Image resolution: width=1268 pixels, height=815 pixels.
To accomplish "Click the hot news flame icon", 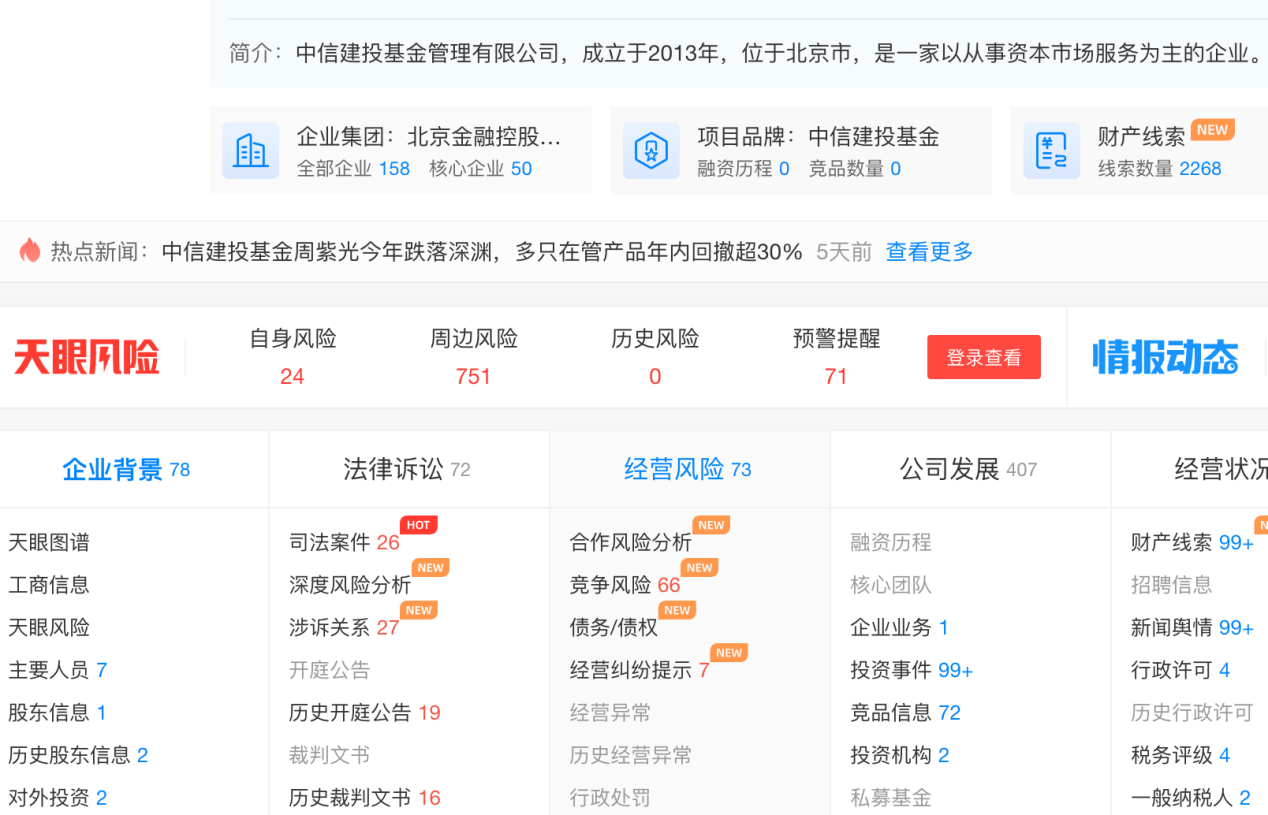I will coord(29,251).
